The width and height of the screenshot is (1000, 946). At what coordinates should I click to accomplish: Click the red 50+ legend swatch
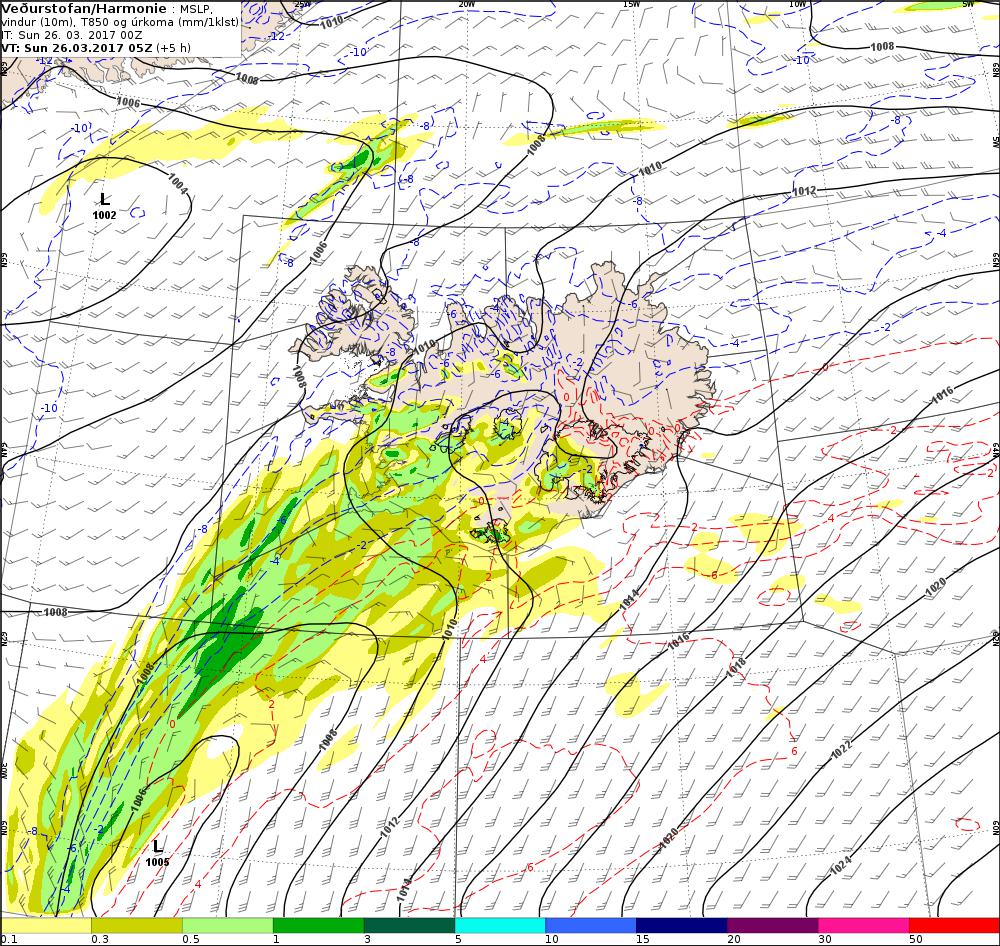coord(954,925)
